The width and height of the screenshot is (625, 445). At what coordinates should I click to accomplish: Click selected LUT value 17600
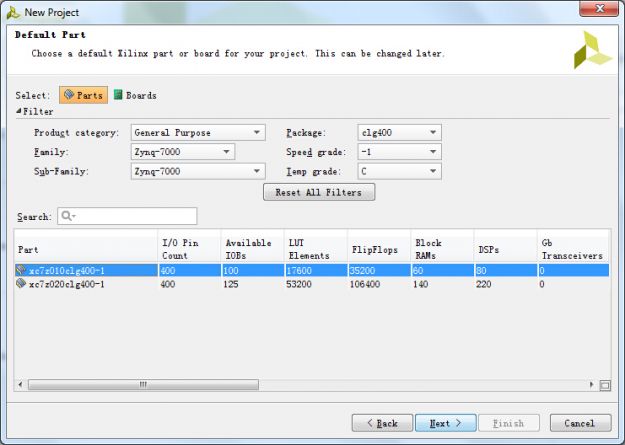299,271
